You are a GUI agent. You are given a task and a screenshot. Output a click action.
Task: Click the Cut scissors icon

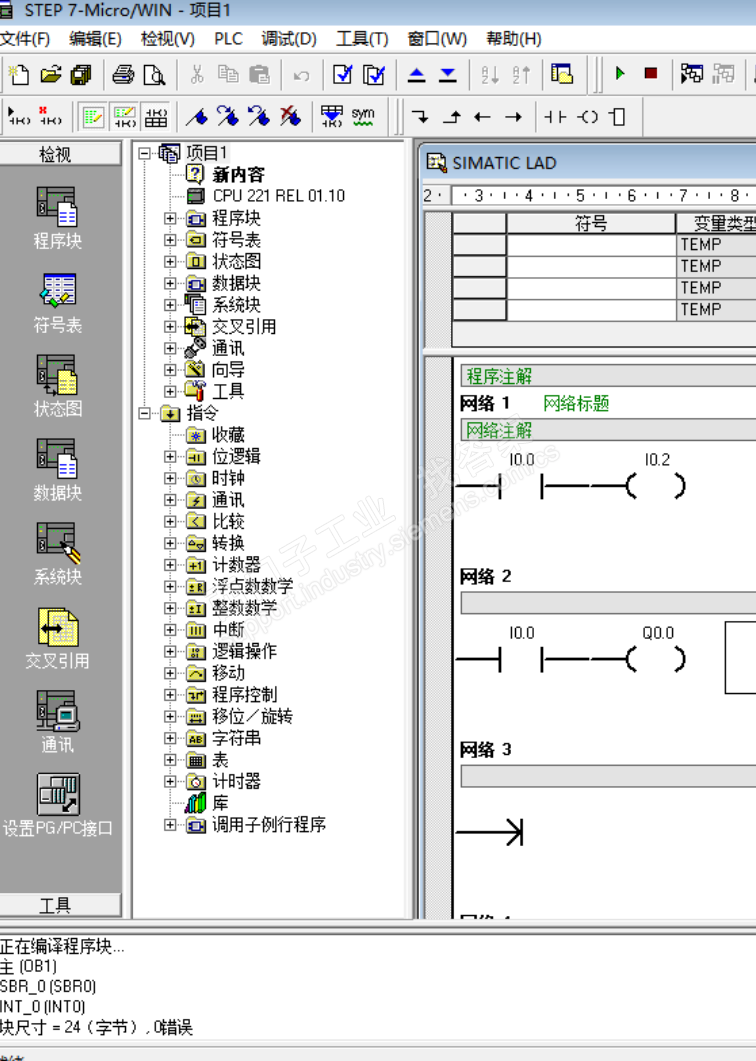point(197,74)
